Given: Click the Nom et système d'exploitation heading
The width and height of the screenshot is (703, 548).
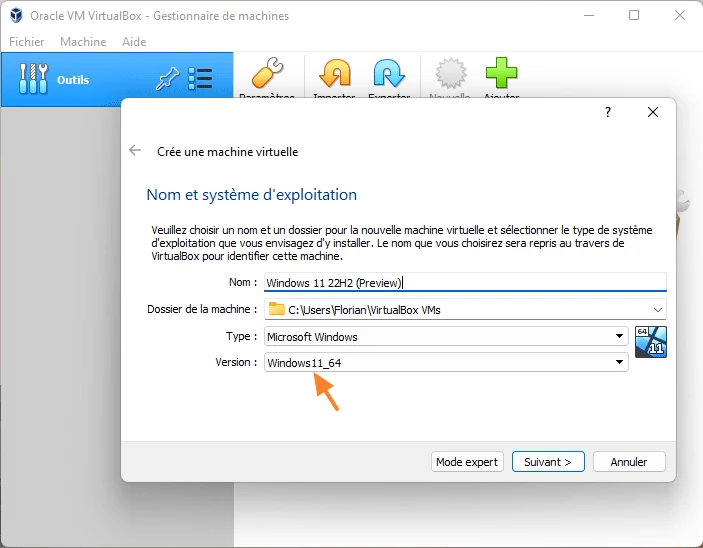Looking at the screenshot, I should (x=252, y=195).
